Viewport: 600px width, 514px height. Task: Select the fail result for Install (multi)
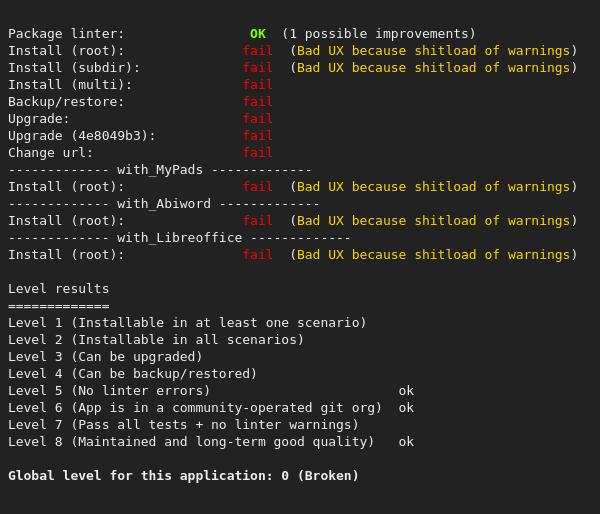pyautogui.click(x=257, y=85)
